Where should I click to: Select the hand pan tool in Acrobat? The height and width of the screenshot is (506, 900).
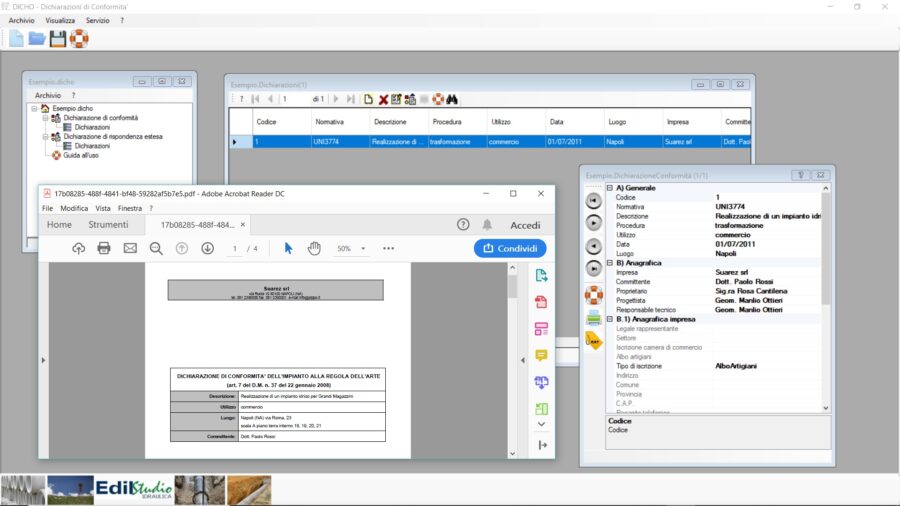pos(314,248)
